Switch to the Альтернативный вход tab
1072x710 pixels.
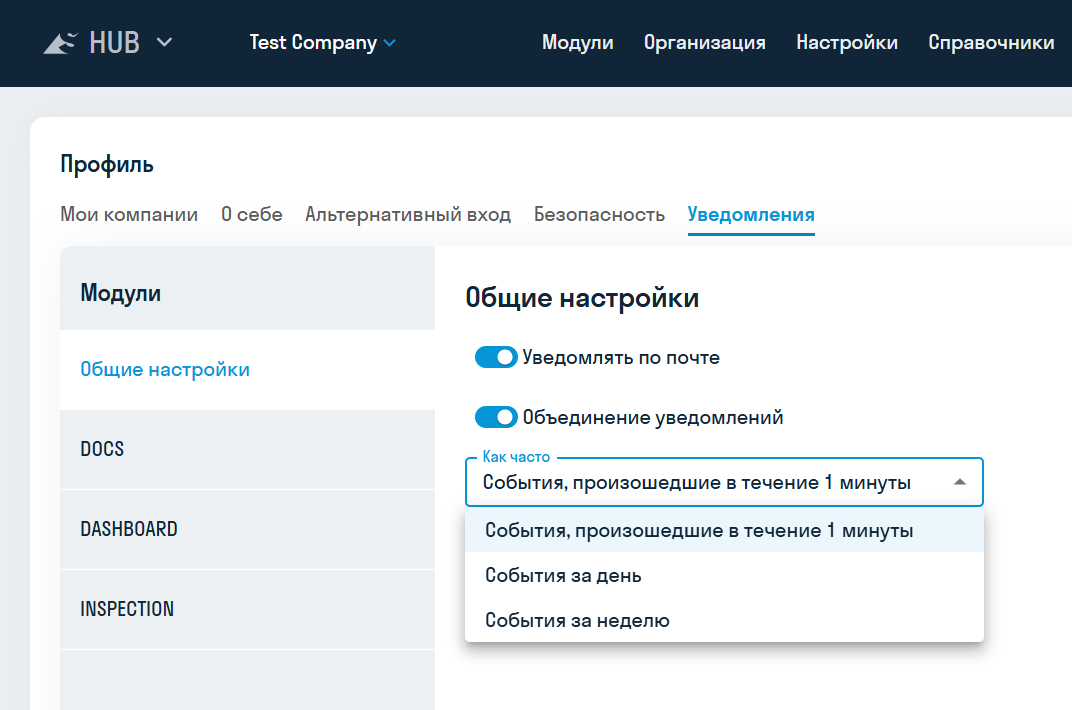pyautogui.click(x=408, y=215)
